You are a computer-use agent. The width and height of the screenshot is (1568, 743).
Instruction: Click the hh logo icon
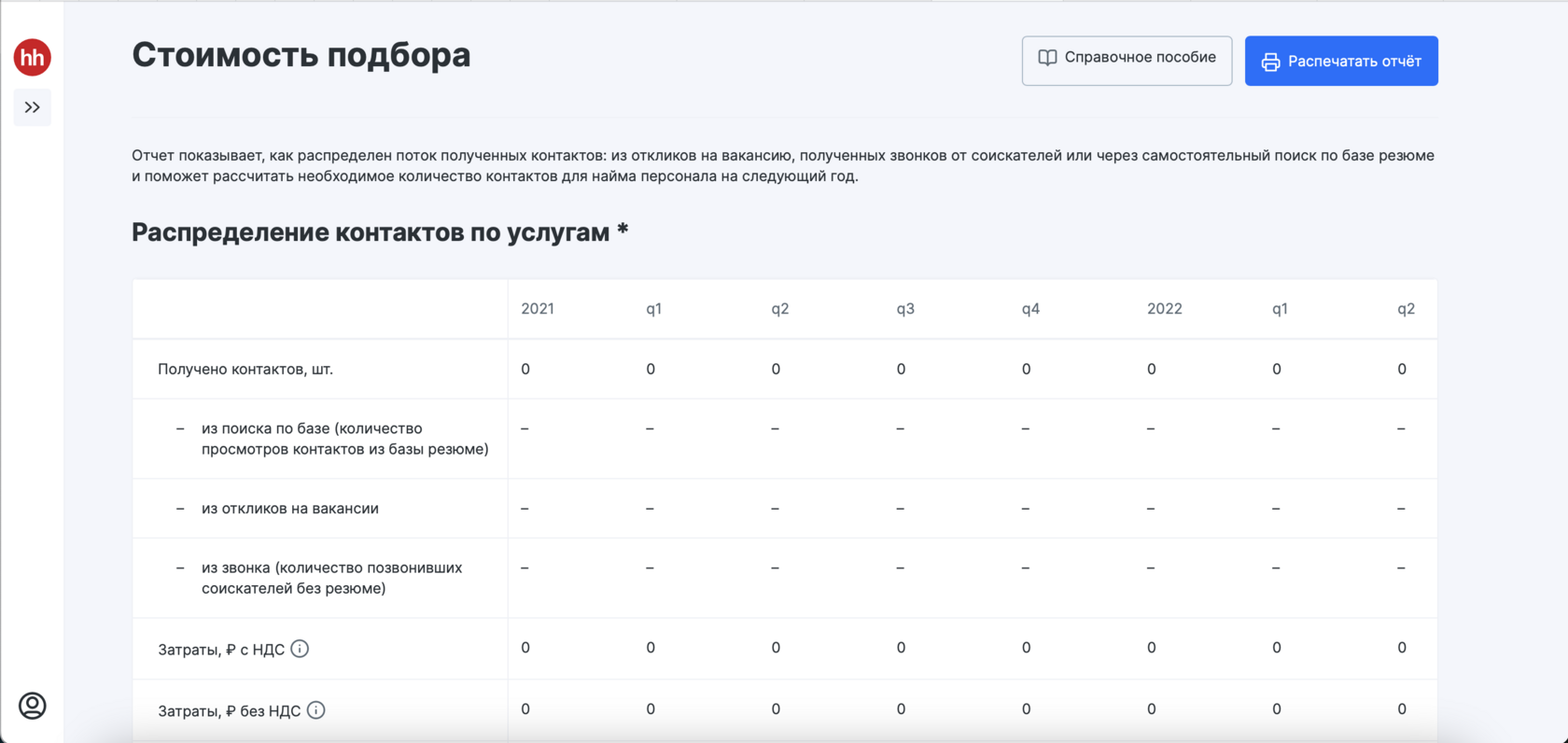pyautogui.click(x=33, y=57)
